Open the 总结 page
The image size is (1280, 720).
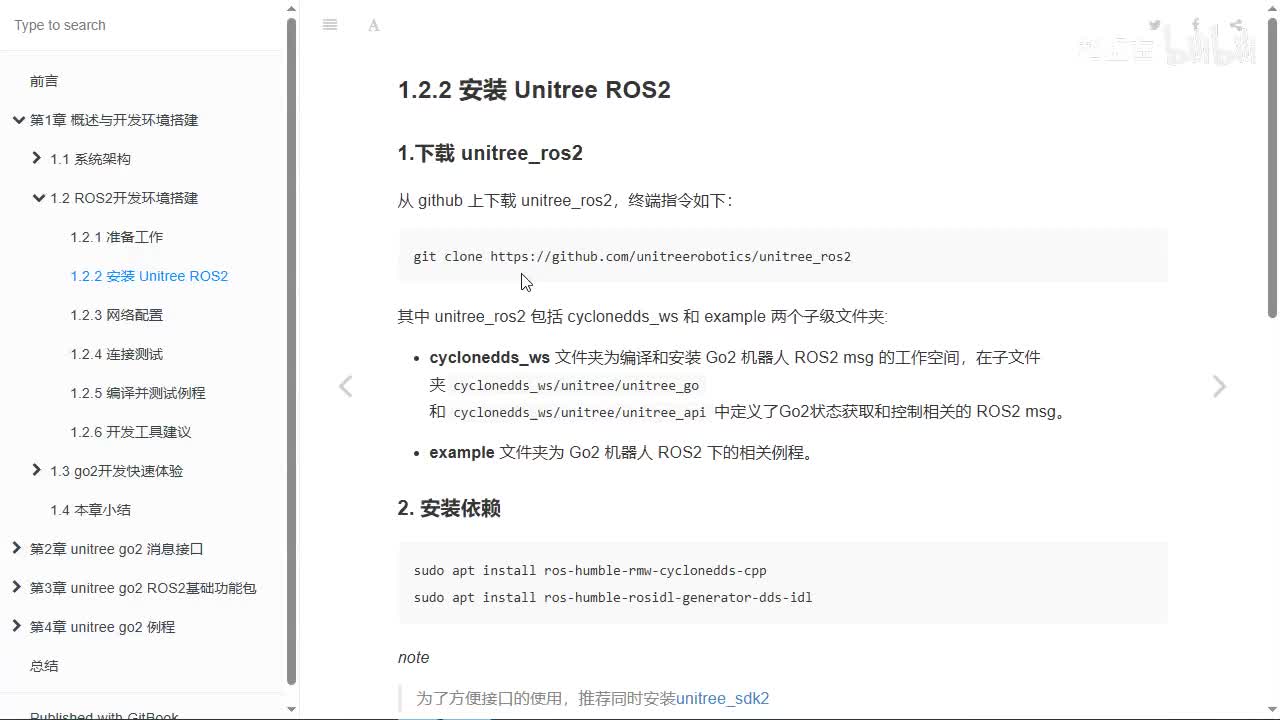[x=44, y=666]
